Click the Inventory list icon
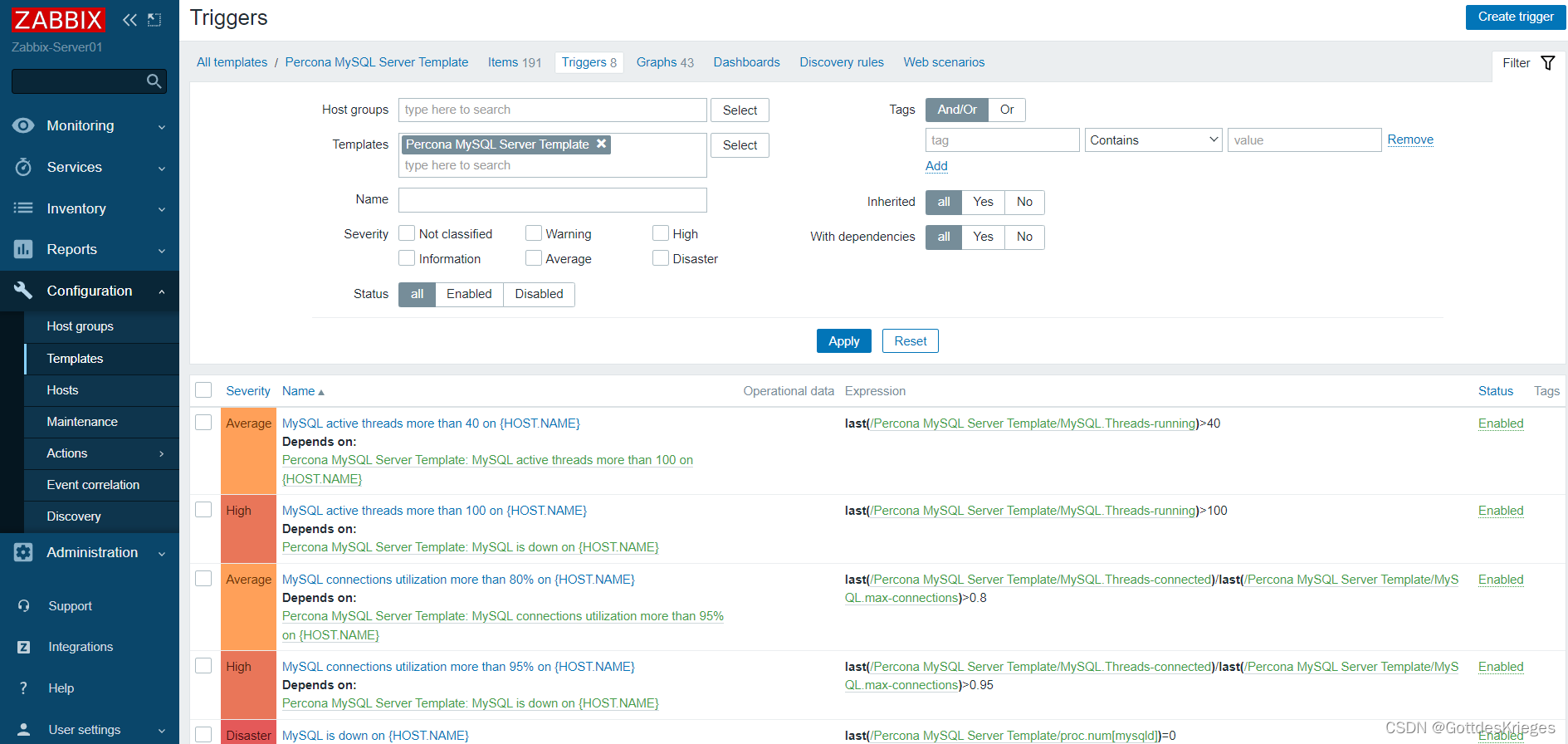1568x744 pixels. pos(23,208)
